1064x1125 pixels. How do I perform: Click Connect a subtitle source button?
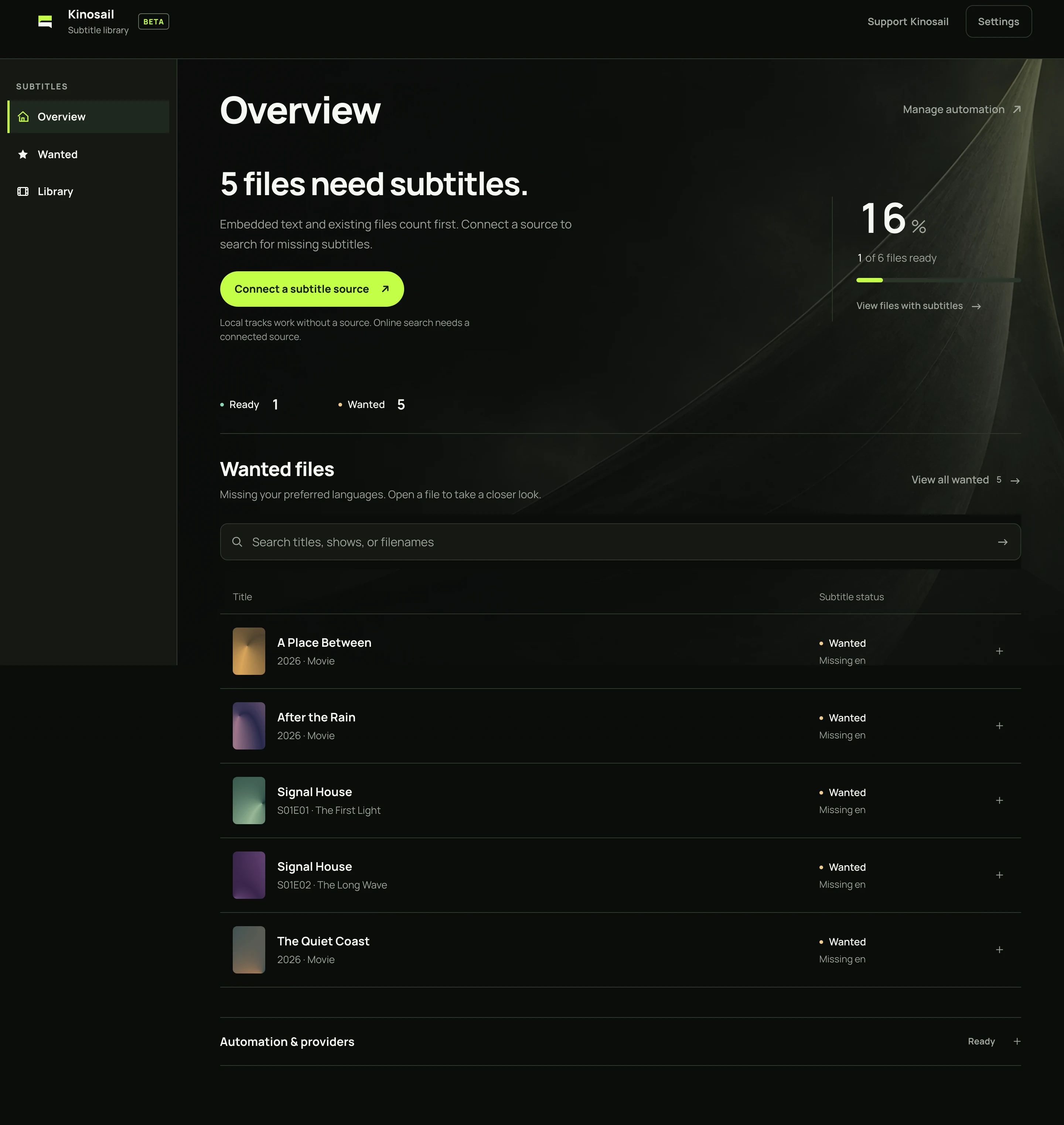(312, 289)
